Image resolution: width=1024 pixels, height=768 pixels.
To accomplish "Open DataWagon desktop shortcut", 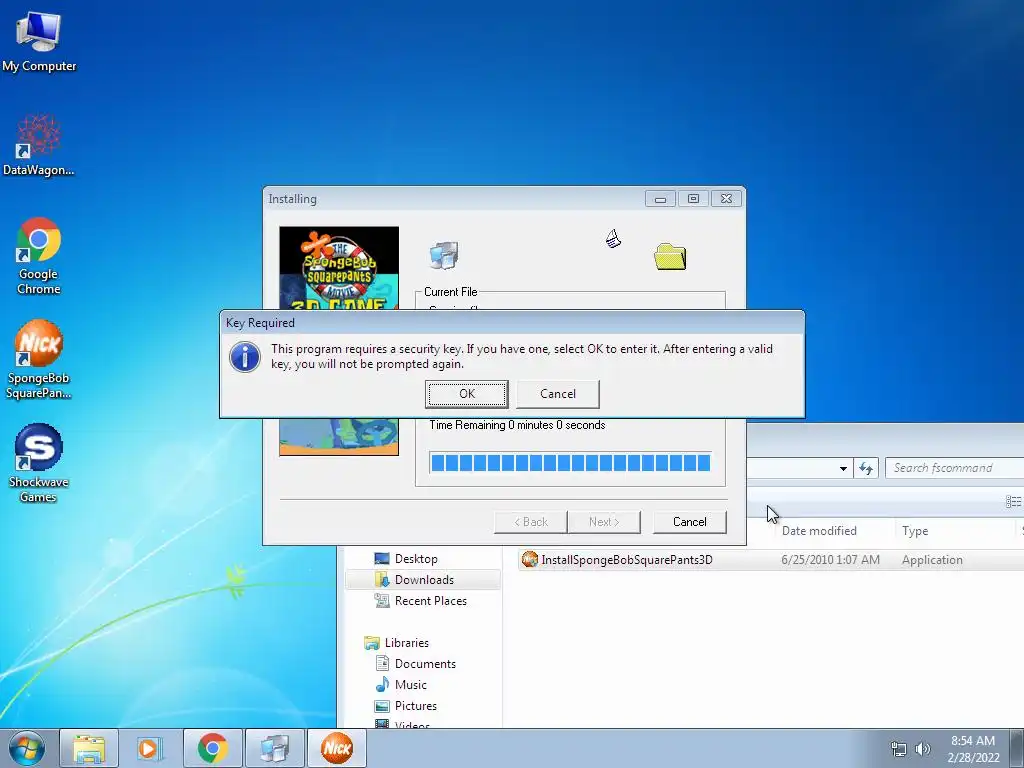I will pos(39,145).
